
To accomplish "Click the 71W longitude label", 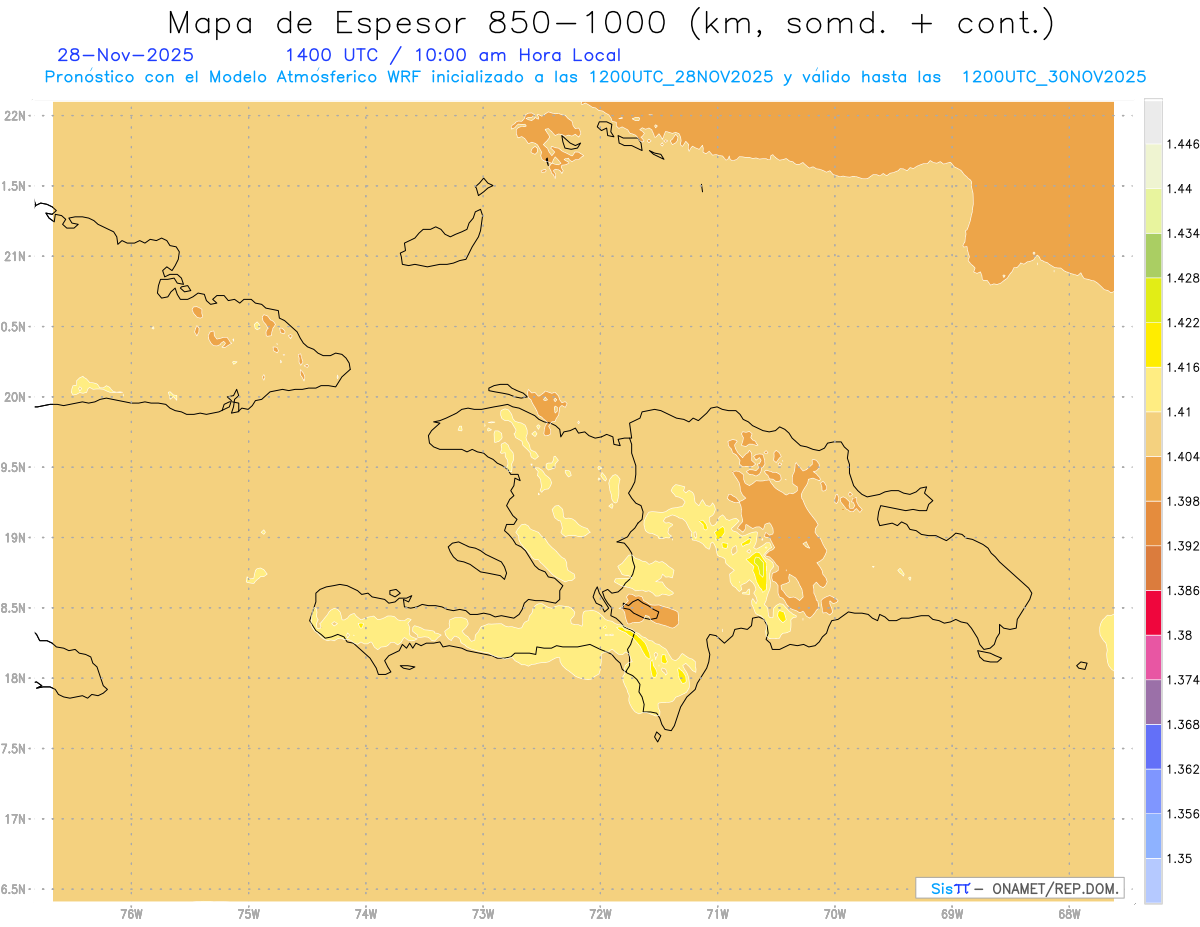I will click(x=718, y=913).
